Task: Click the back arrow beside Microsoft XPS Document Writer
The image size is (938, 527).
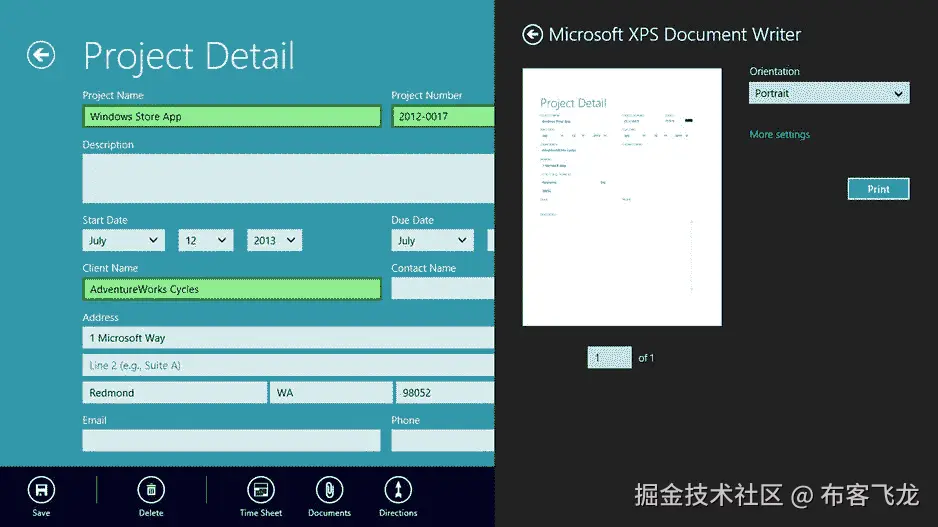Action: [x=532, y=35]
